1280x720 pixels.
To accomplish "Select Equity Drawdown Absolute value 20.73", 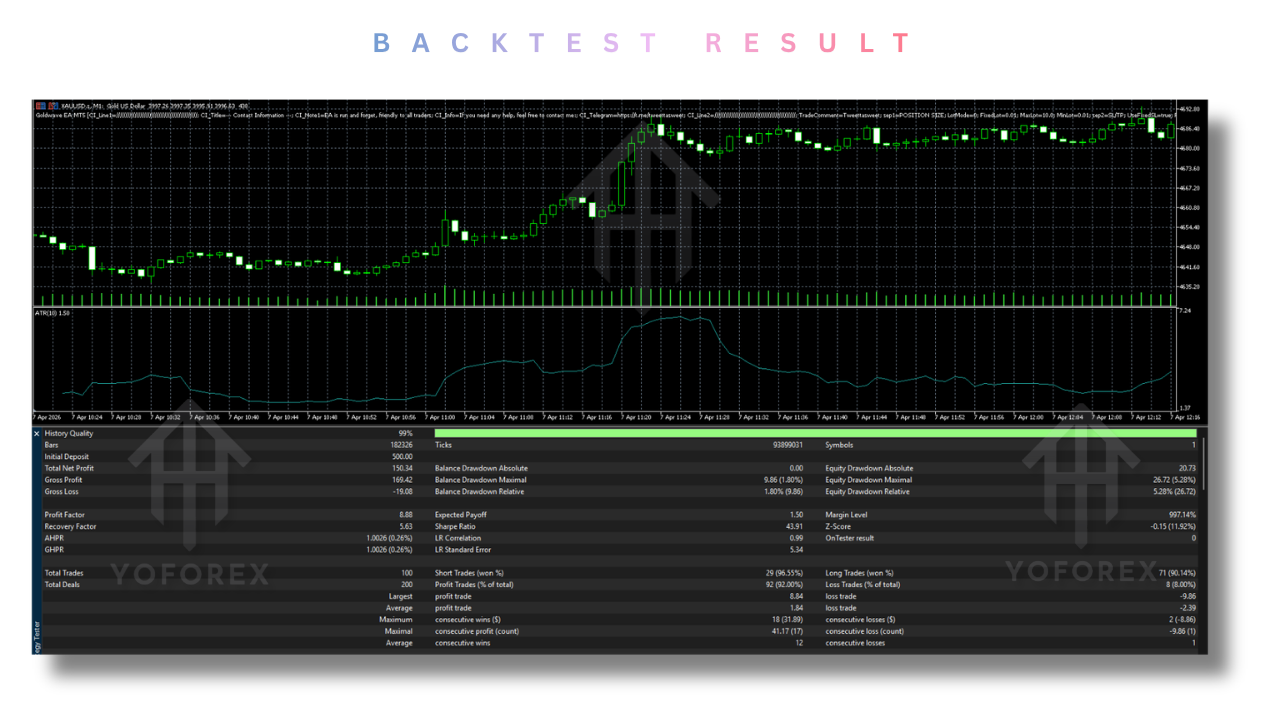I will [1186, 468].
